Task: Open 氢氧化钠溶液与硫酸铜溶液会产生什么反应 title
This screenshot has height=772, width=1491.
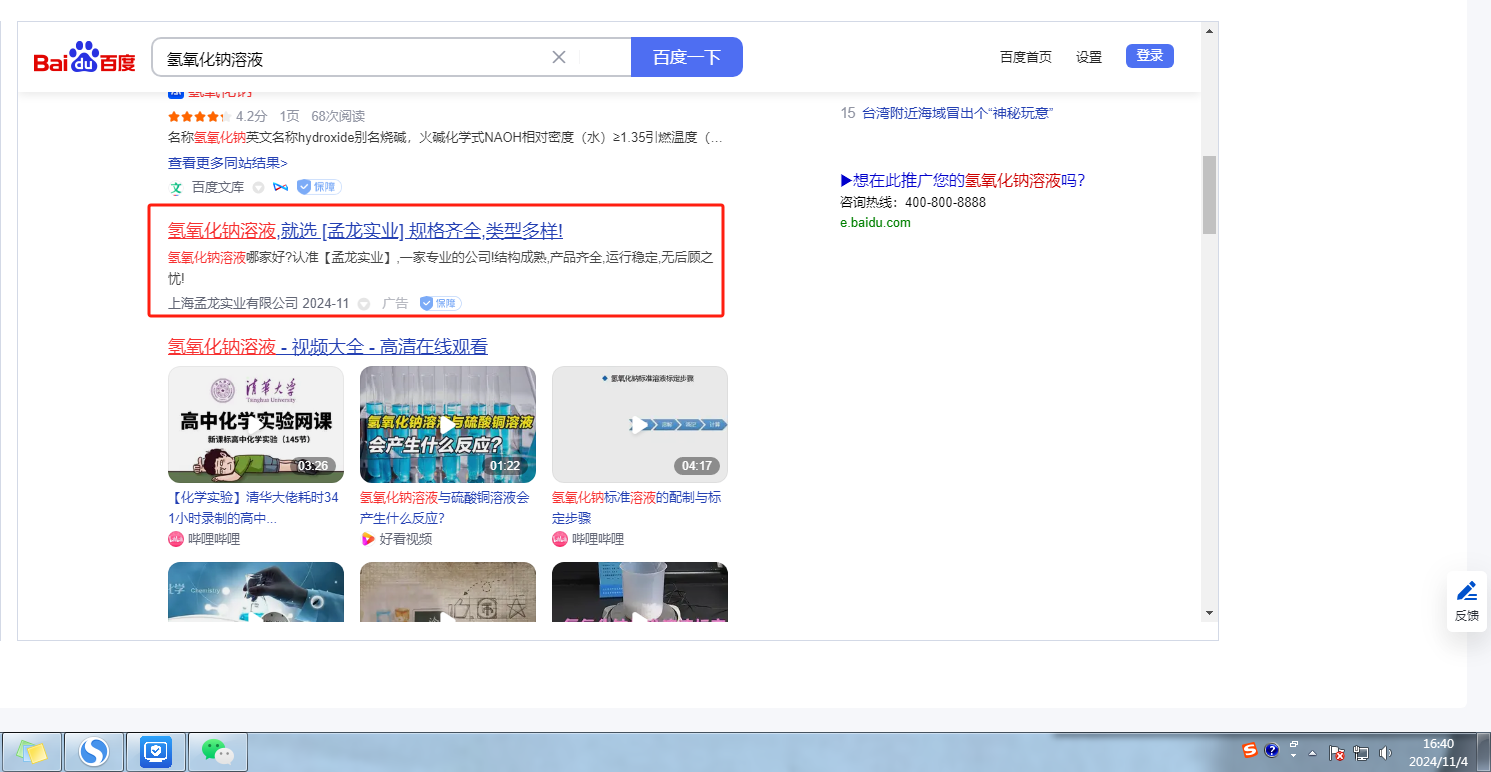Action: (x=444, y=508)
